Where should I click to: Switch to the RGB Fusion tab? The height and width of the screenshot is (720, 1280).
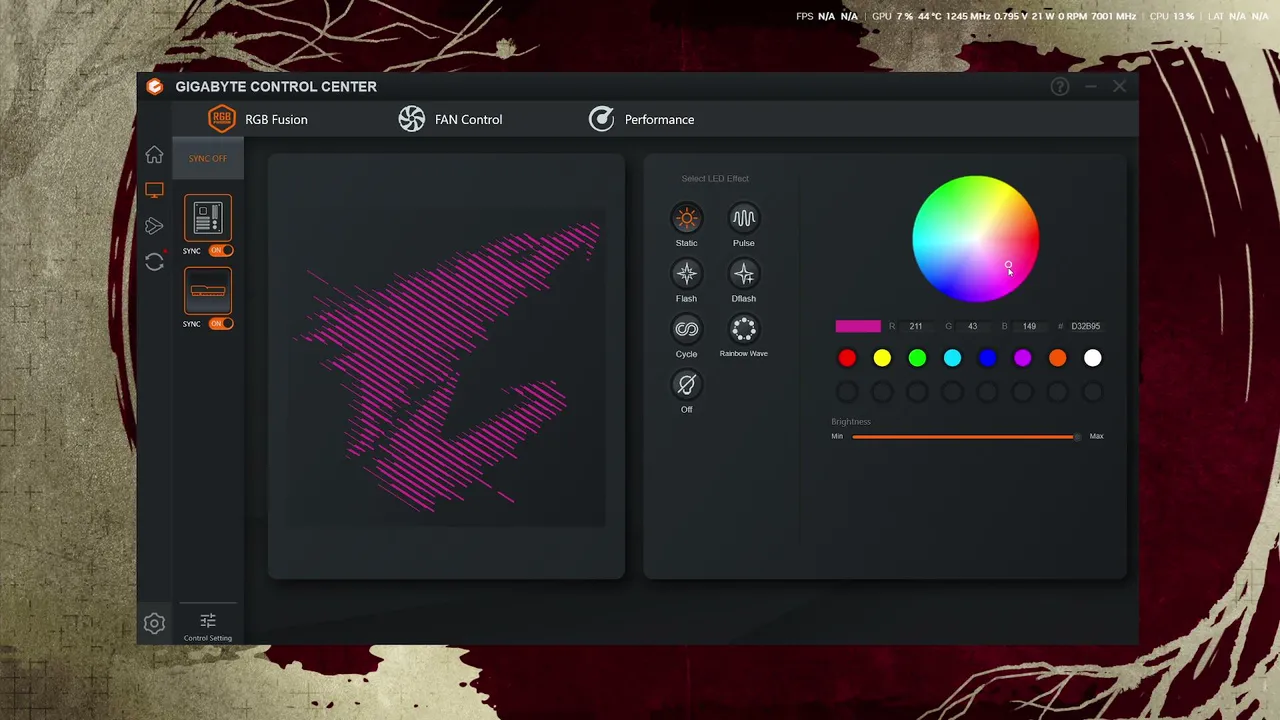[x=257, y=119]
